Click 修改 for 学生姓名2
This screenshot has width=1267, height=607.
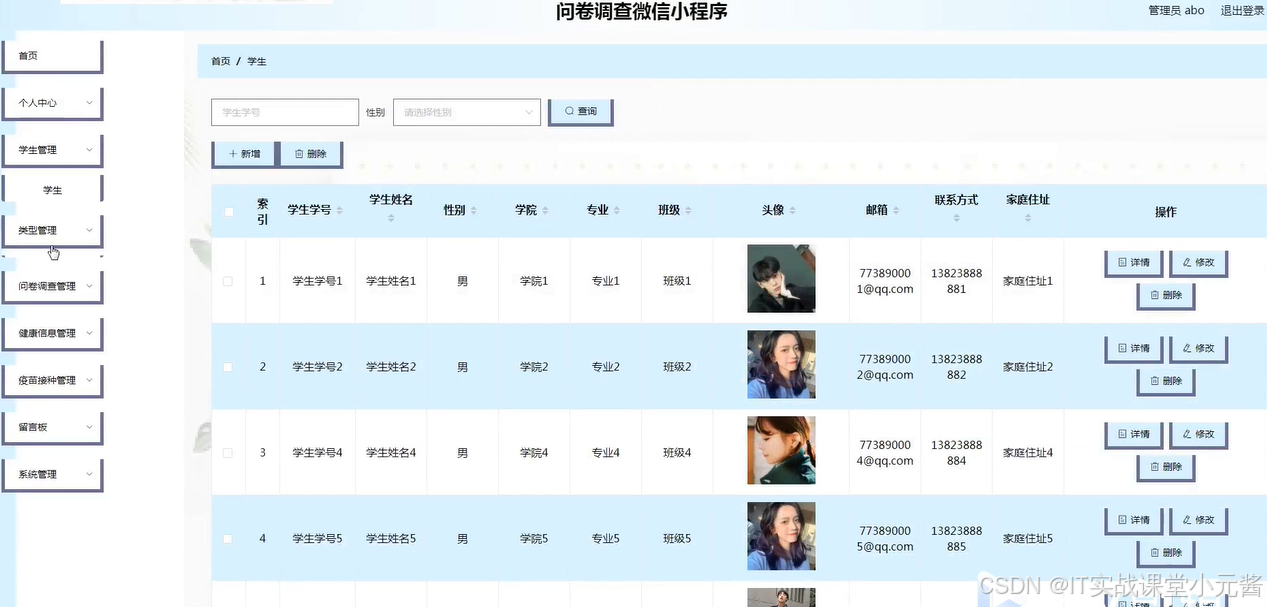(x=1198, y=349)
